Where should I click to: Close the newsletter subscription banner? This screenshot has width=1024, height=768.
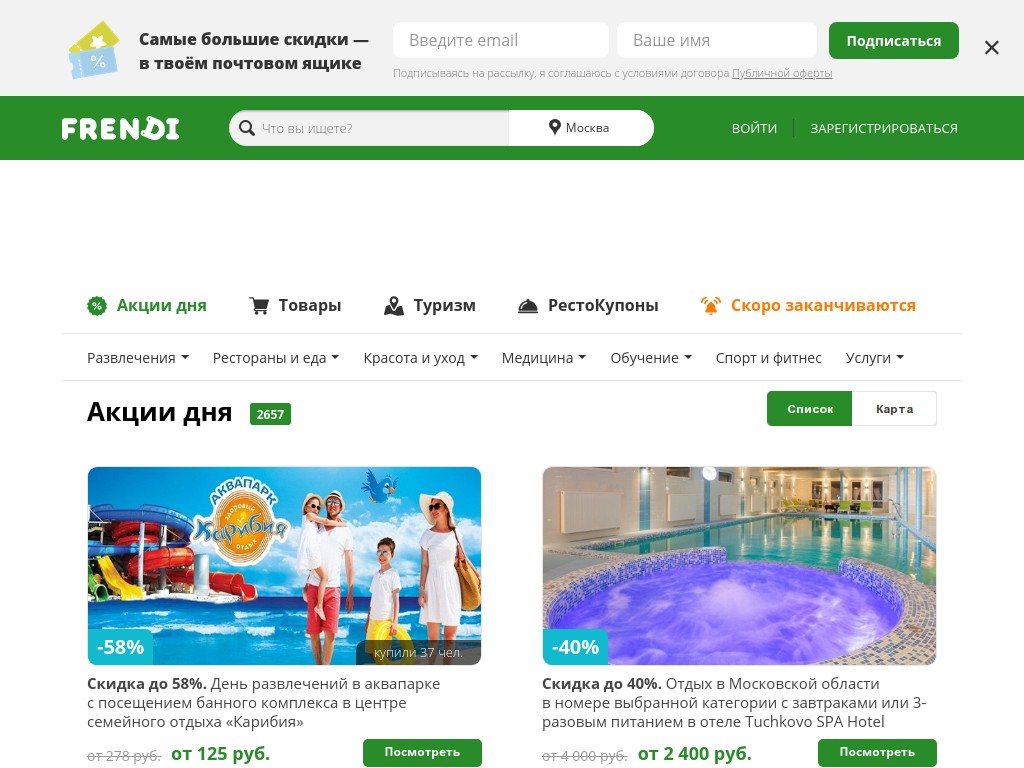click(x=991, y=48)
